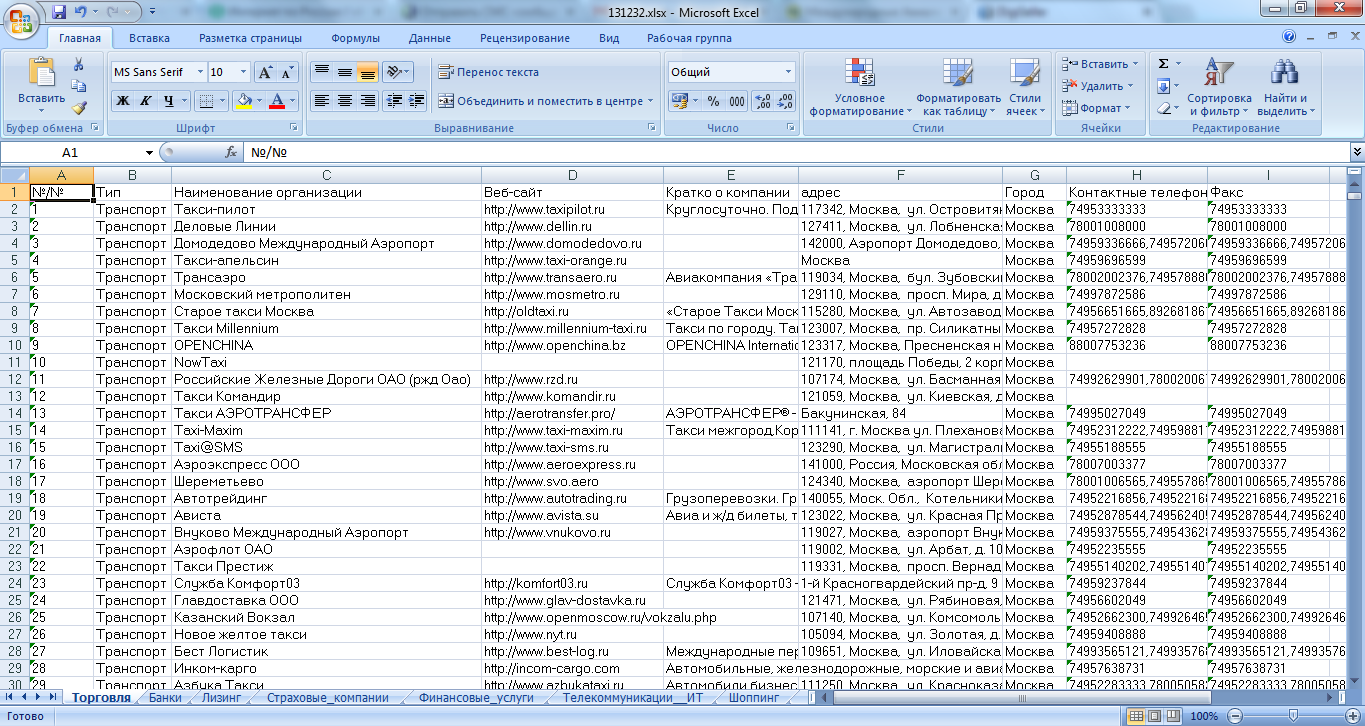
Task: Click AutoSum sigma icon
Action: point(1163,64)
